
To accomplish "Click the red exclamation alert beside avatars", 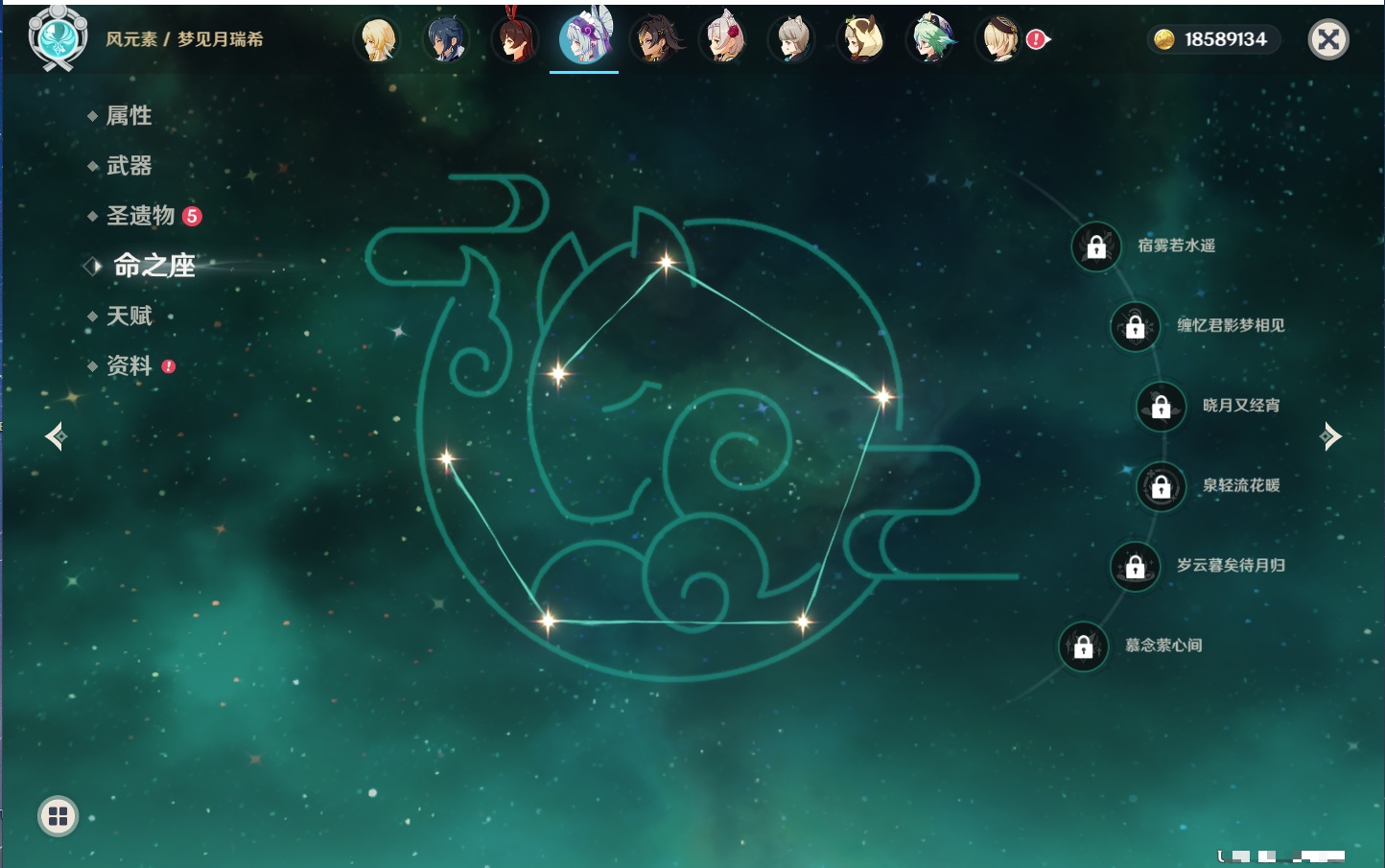I will (1037, 39).
